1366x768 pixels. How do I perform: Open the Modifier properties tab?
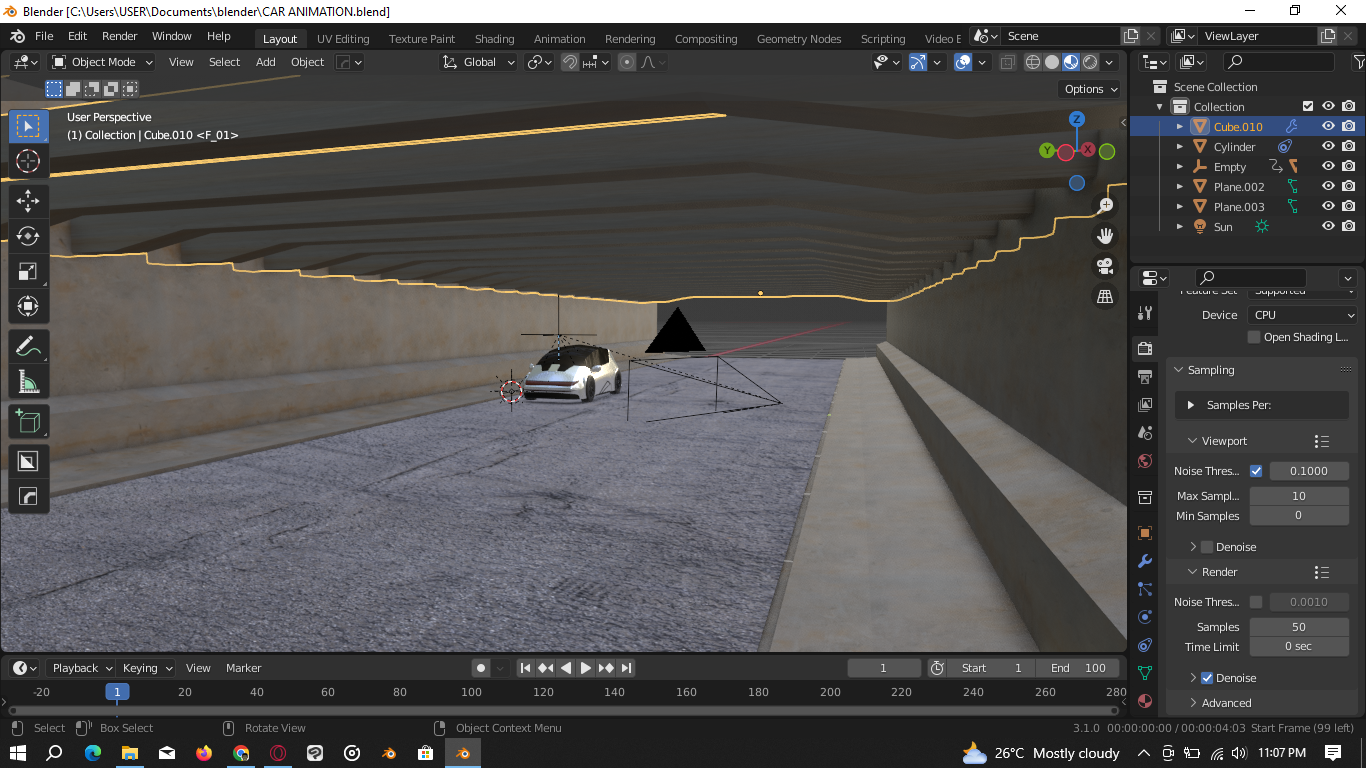(1145, 561)
